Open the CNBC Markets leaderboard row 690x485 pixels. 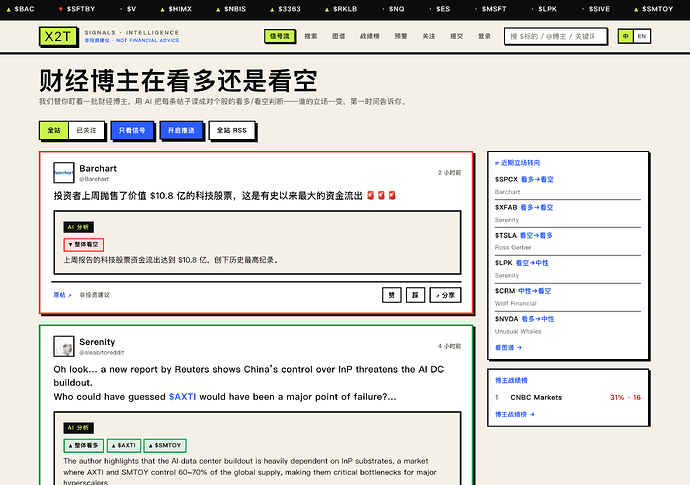pos(568,397)
